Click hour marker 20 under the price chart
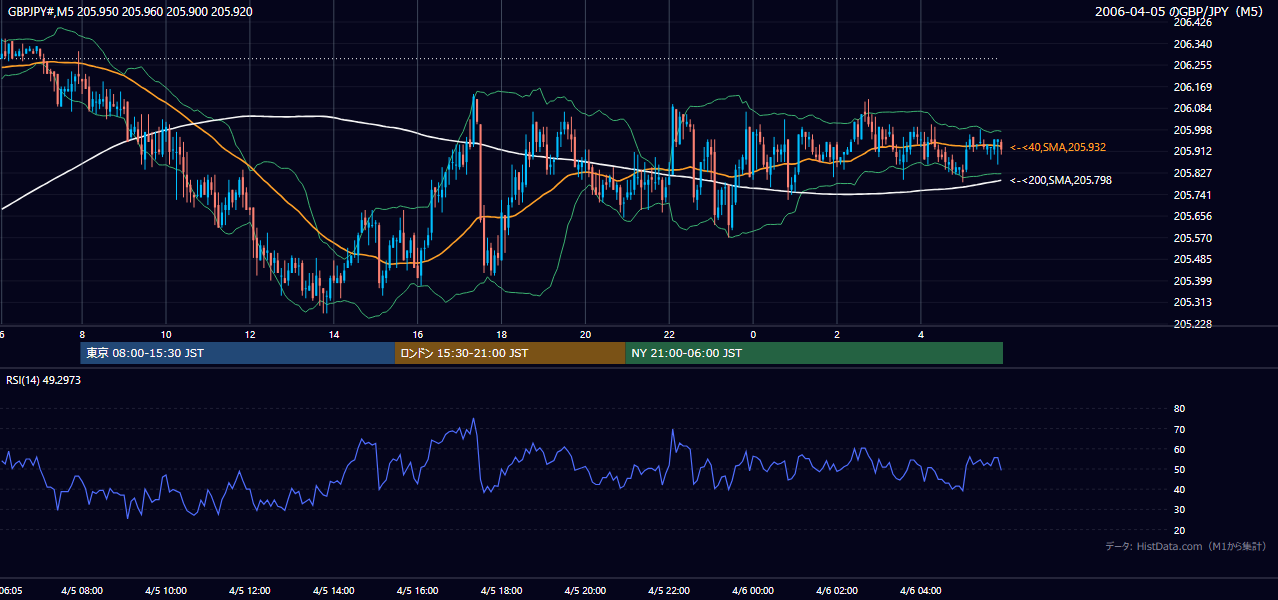Viewport: 1278px width, 600px height. (x=585, y=335)
